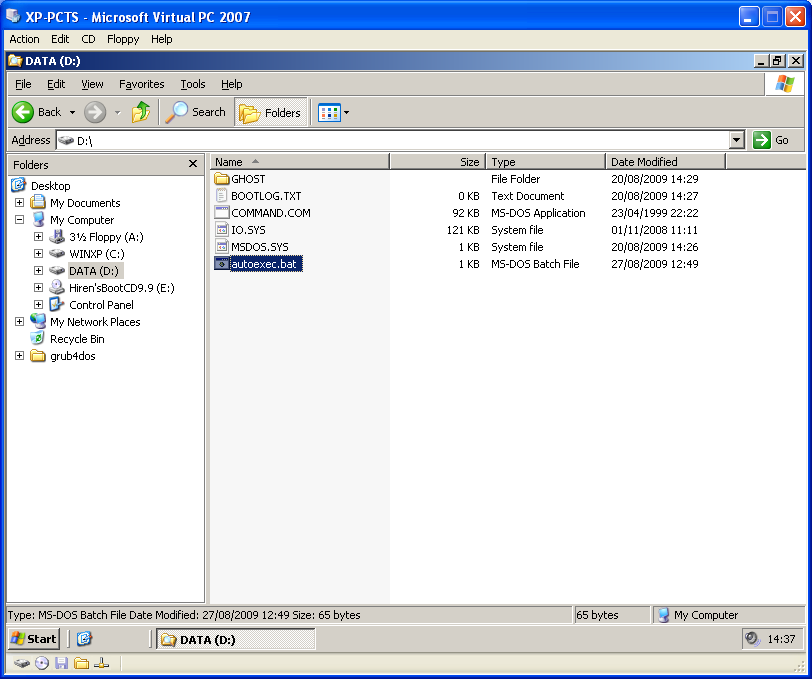Go up one folder level icon
The width and height of the screenshot is (812, 679).
pyautogui.click(x=141, y=112)
